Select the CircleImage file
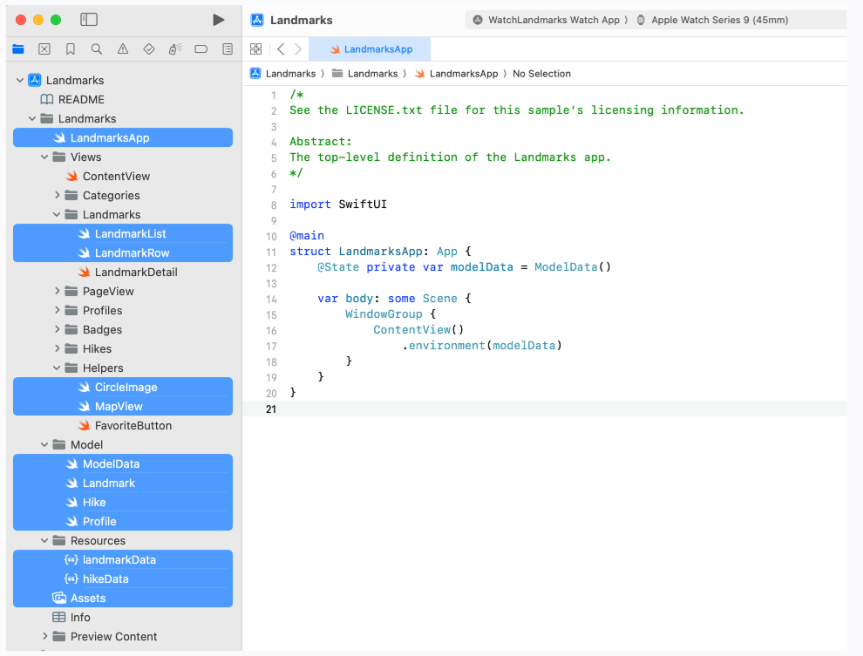 point(123,387)
